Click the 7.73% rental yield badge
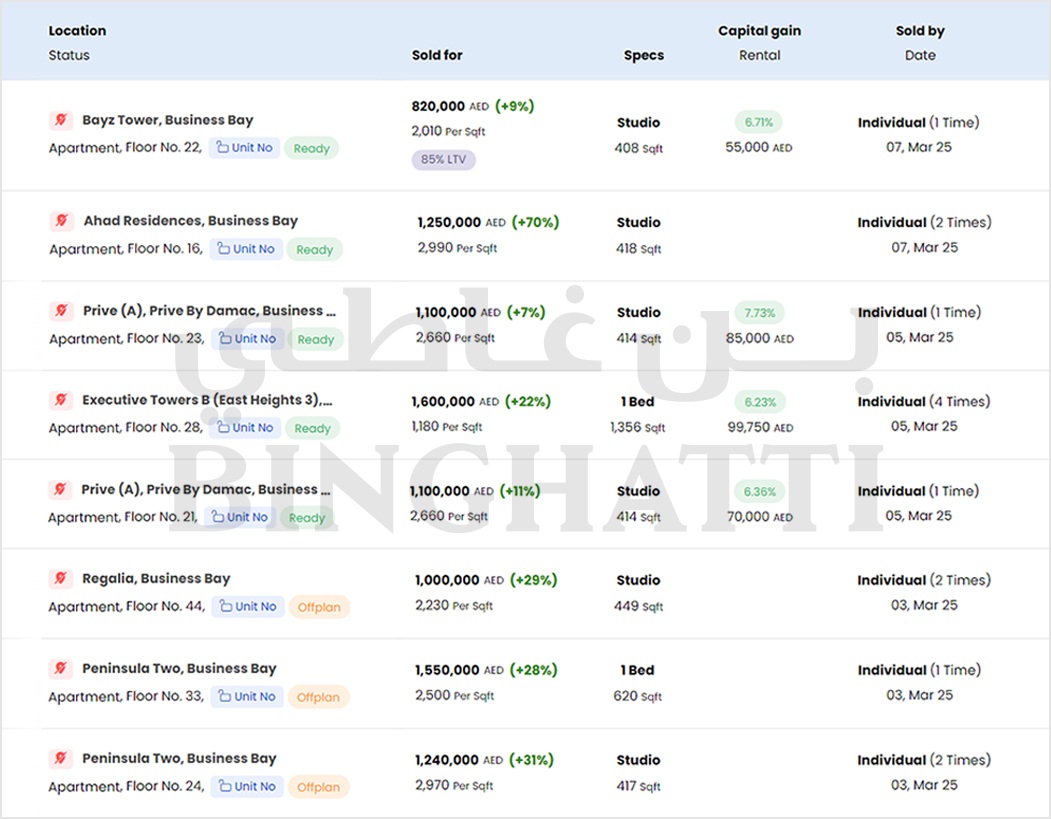The image size is (1051, 819). [759, 312]
